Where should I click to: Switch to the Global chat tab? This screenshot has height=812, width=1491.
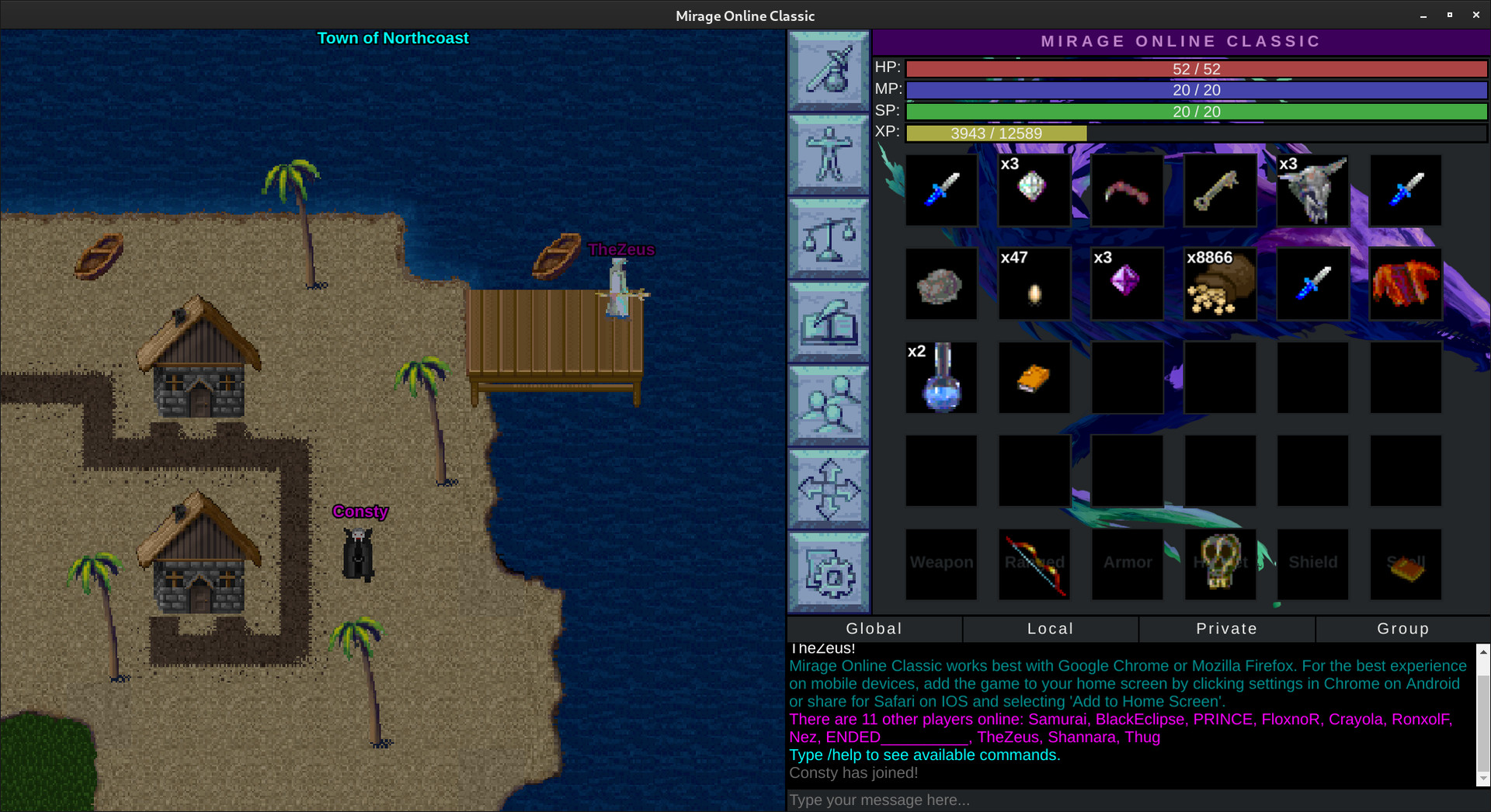pos(874,629)
